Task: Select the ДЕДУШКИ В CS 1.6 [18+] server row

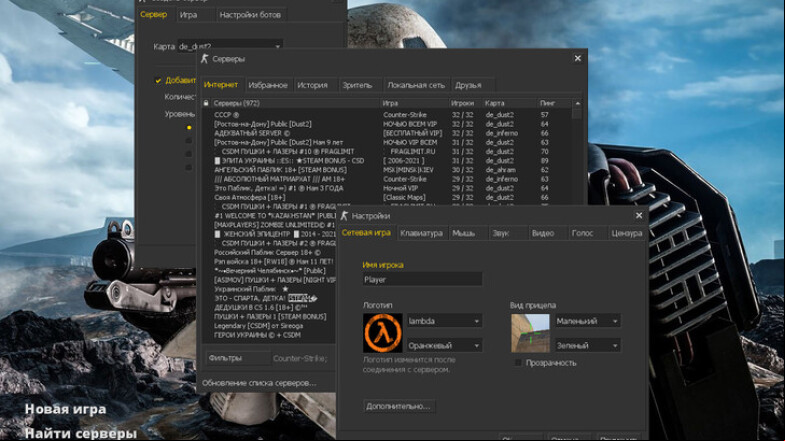Action: 268,307
